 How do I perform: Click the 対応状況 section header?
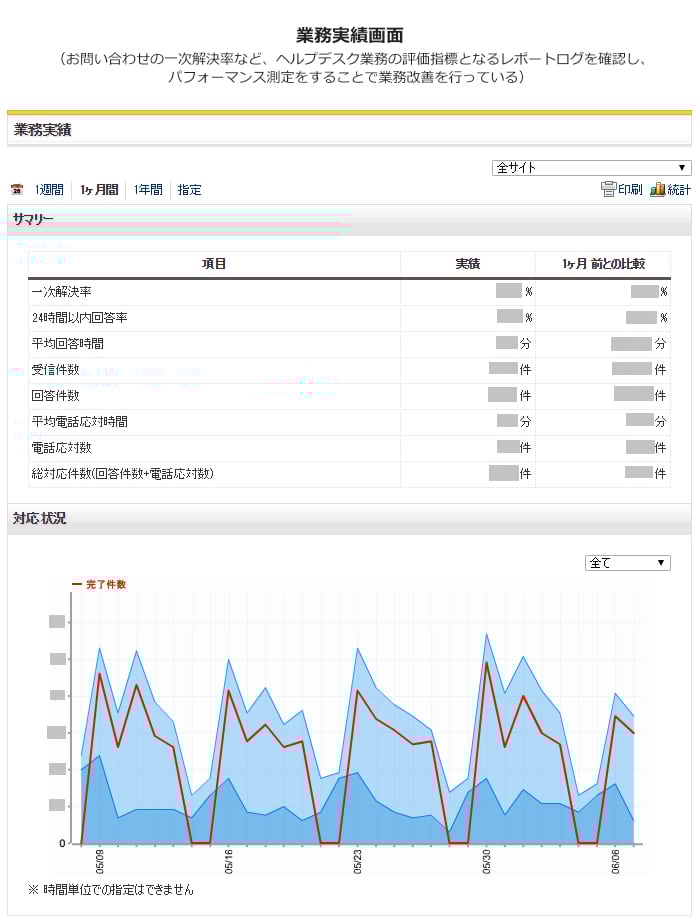[40, 519]
